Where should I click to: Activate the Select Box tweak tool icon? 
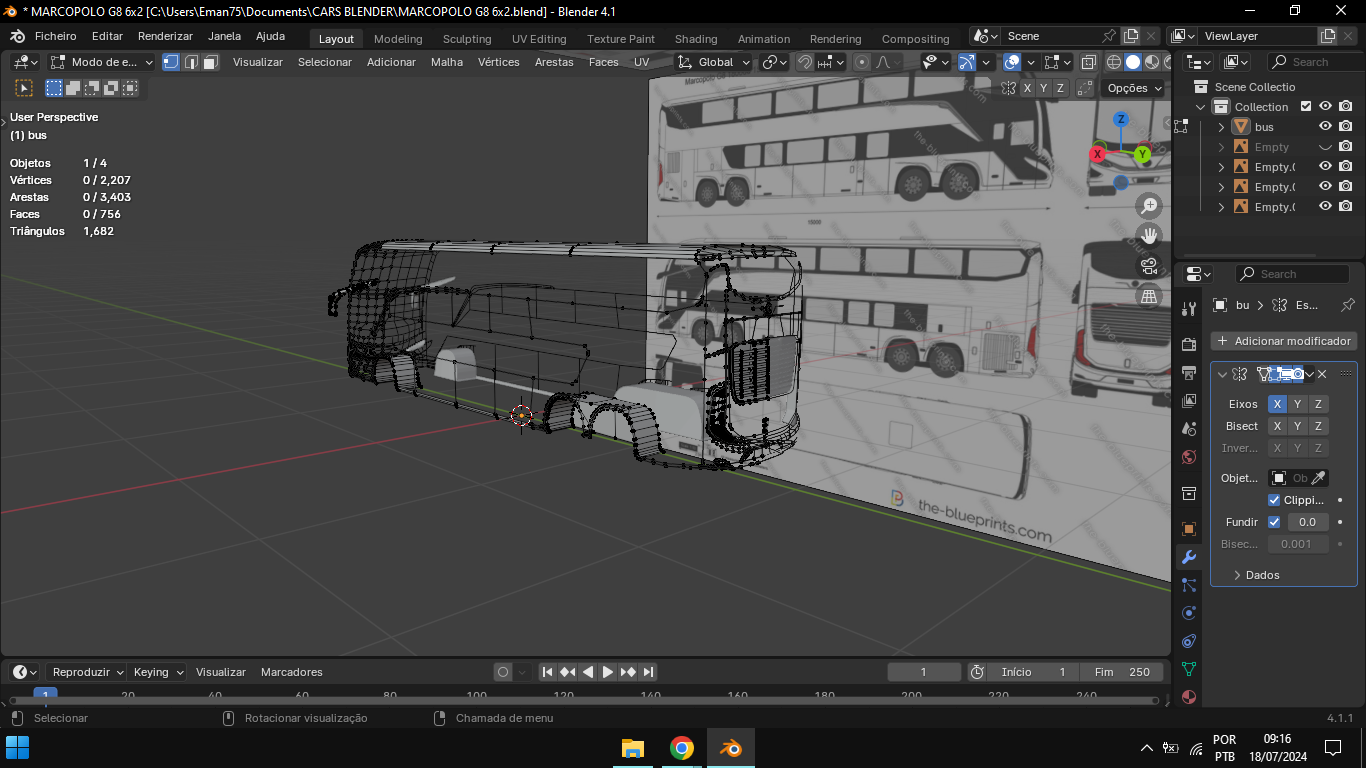coord(25,88)
